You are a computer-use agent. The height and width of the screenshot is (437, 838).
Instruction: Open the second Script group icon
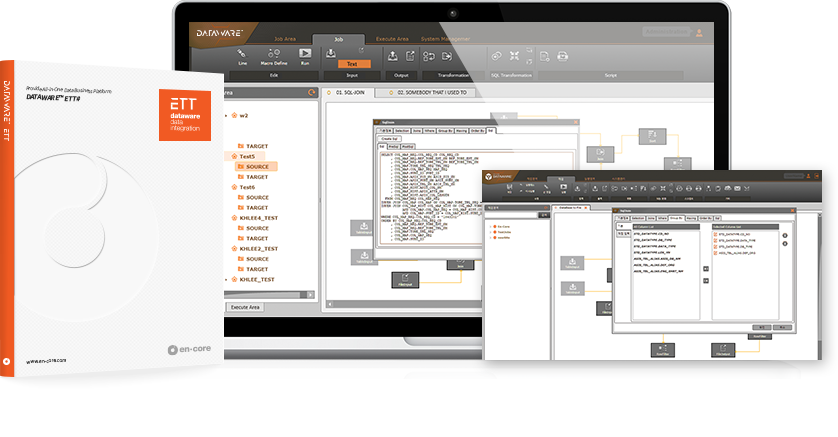(562, 56)
